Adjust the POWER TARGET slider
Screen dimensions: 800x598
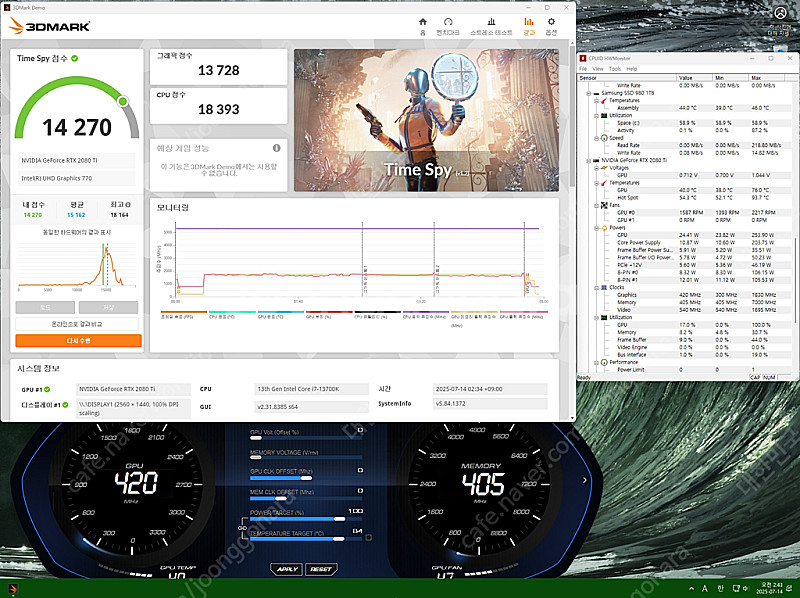(x=339, y=519)
